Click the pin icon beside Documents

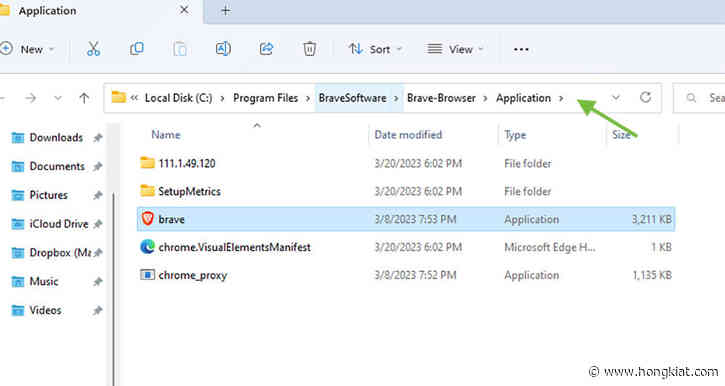tap(98, 166)
